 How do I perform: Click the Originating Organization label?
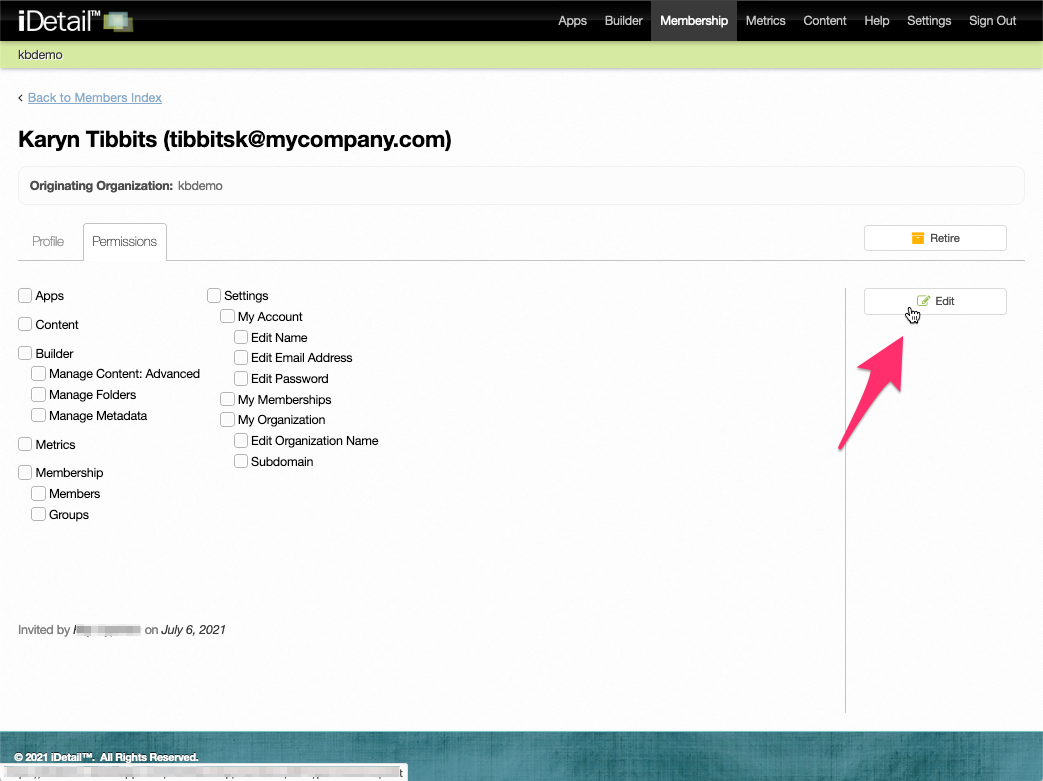[x=101, y=186]
